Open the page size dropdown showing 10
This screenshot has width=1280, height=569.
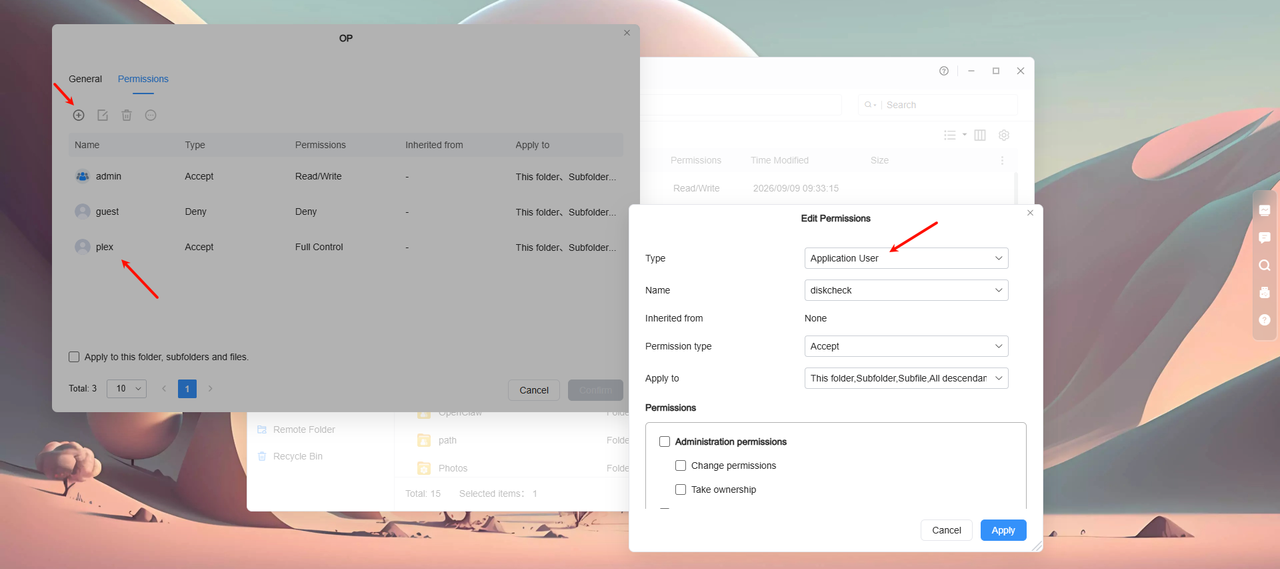127,388
